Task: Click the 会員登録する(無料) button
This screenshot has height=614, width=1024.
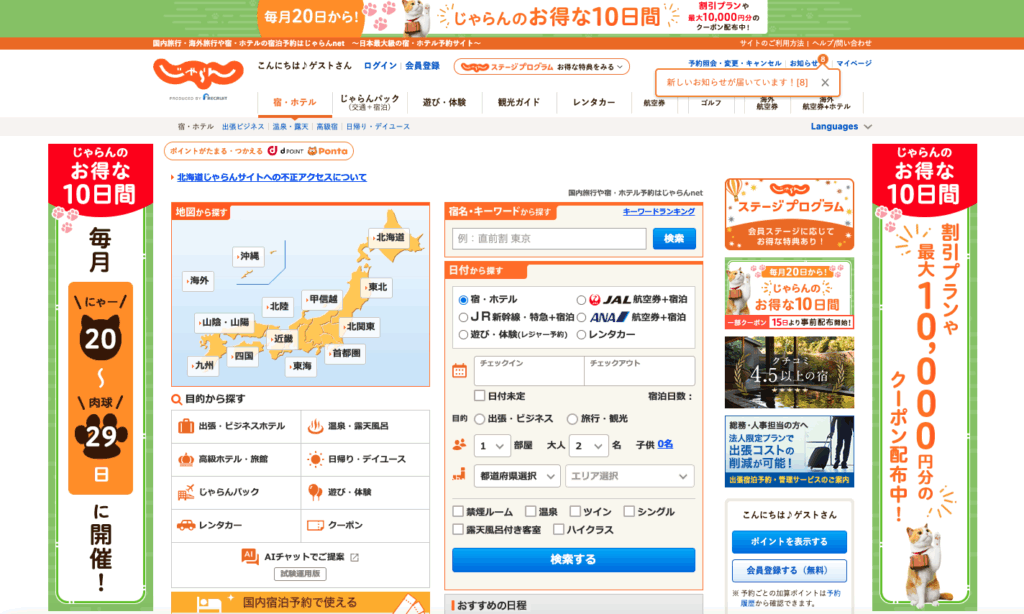Action: click(x=789, y=570)
